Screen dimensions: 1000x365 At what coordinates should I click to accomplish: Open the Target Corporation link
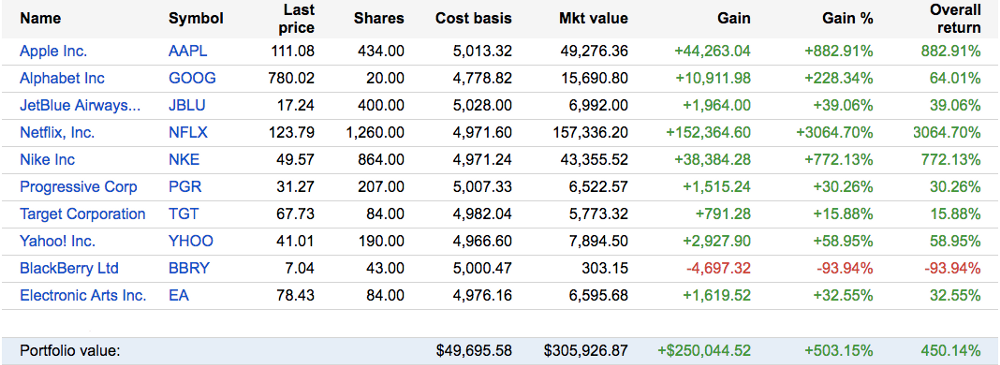(82, 214)
